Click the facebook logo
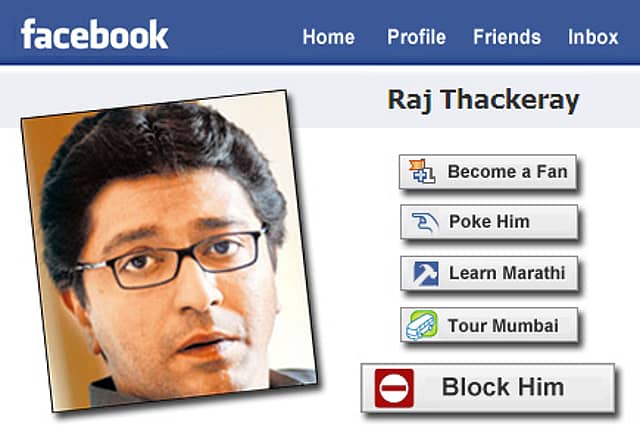Image resolution: width=640 pixels, height=426 pixels. tap(94, 34)
